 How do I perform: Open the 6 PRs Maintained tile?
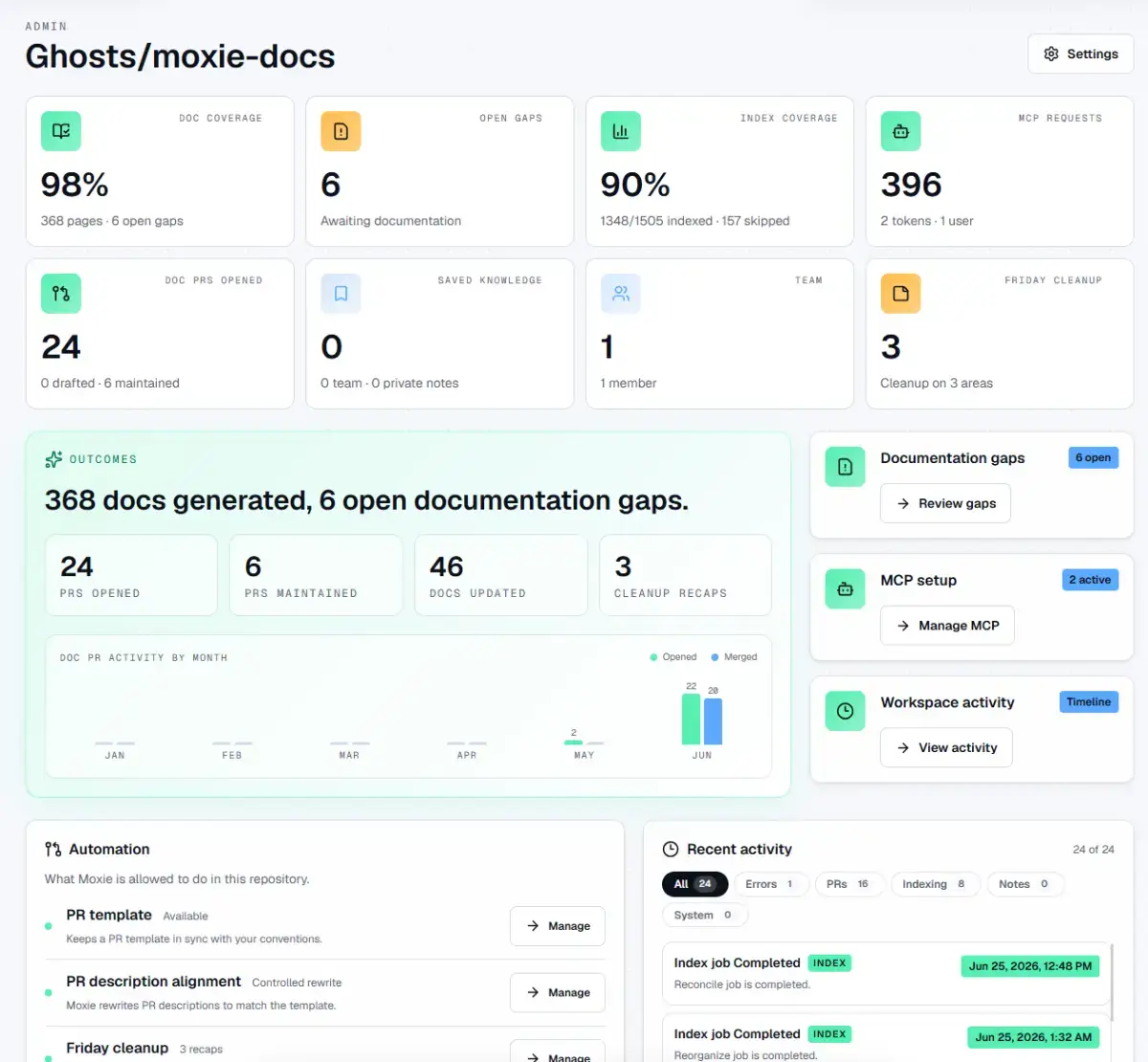(316, 575)
